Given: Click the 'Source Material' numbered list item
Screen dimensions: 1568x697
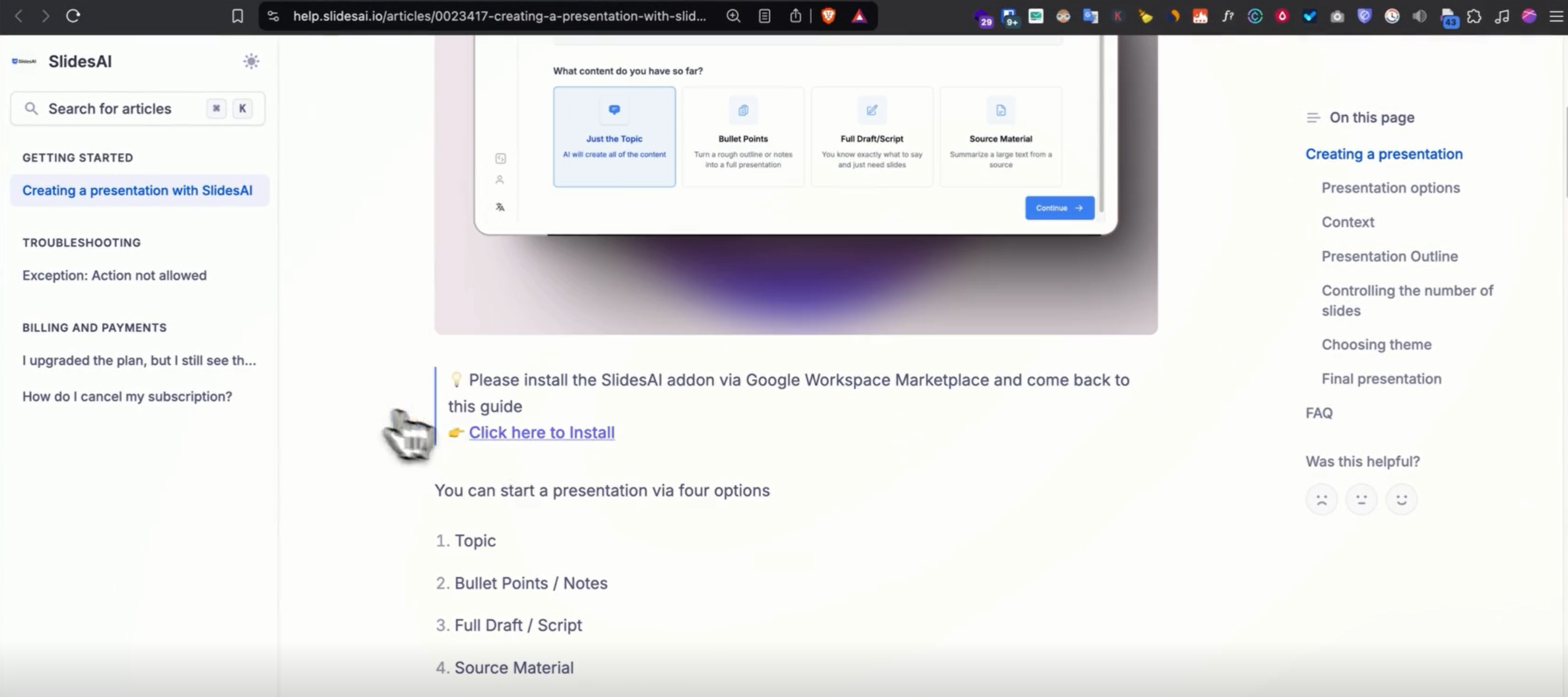Looking at the screenshot, I should (x=514, y=667).
